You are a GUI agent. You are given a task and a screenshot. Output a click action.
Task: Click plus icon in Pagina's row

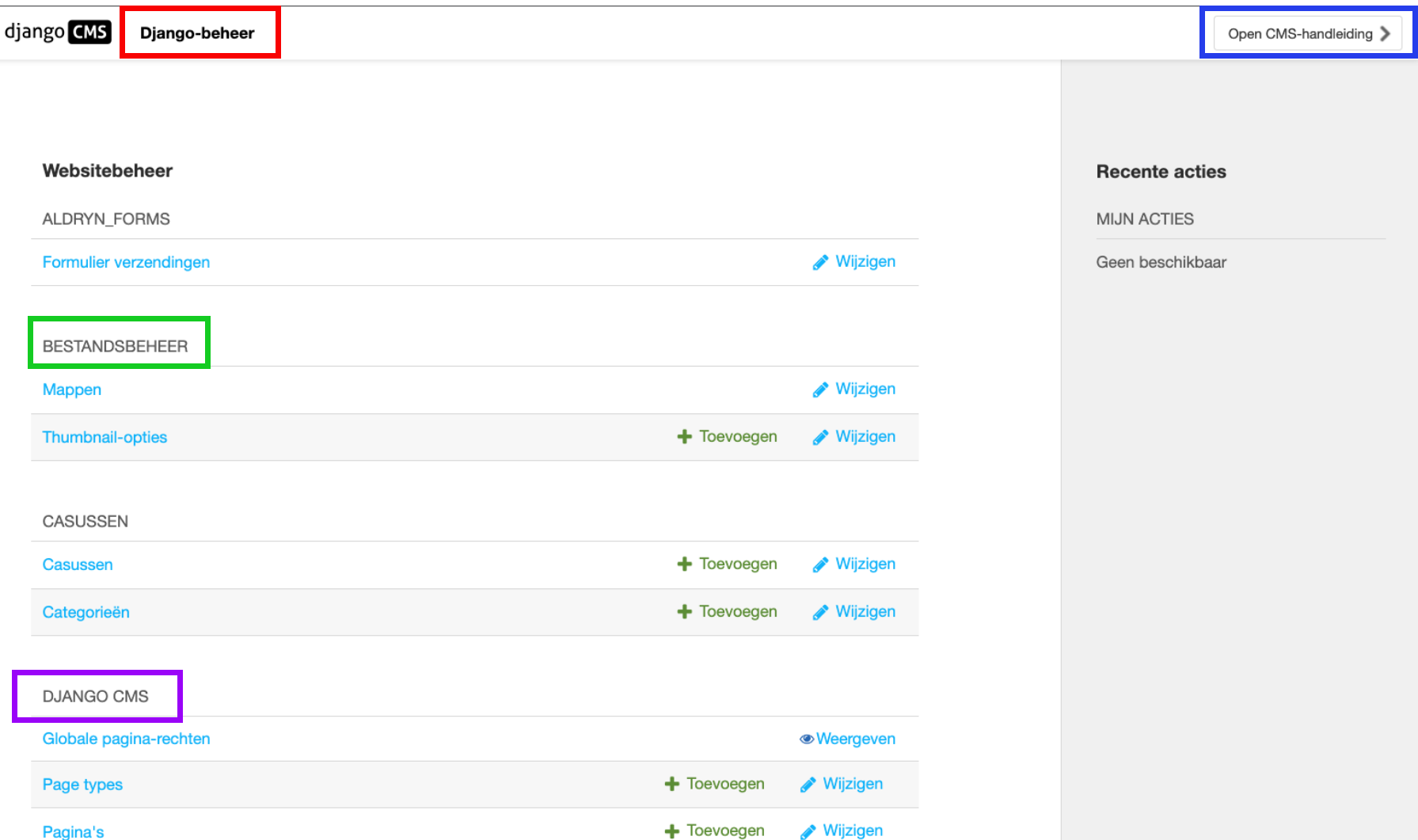[x=672, y=831]
